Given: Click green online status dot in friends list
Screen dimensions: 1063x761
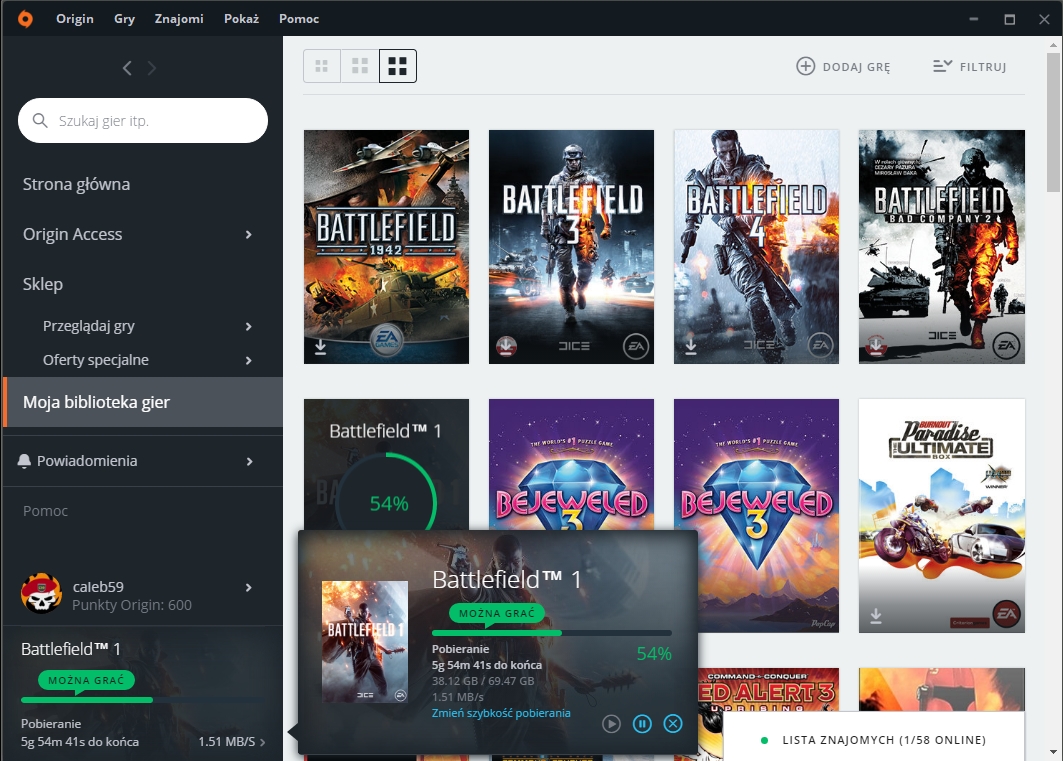Looking at the screenshot, I should tap(764, 740).
